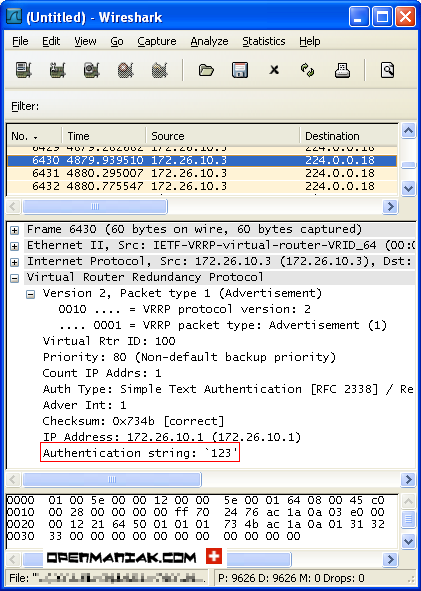Click hex pane scroll down arrow
421x591 pixels.
(409, 542)
